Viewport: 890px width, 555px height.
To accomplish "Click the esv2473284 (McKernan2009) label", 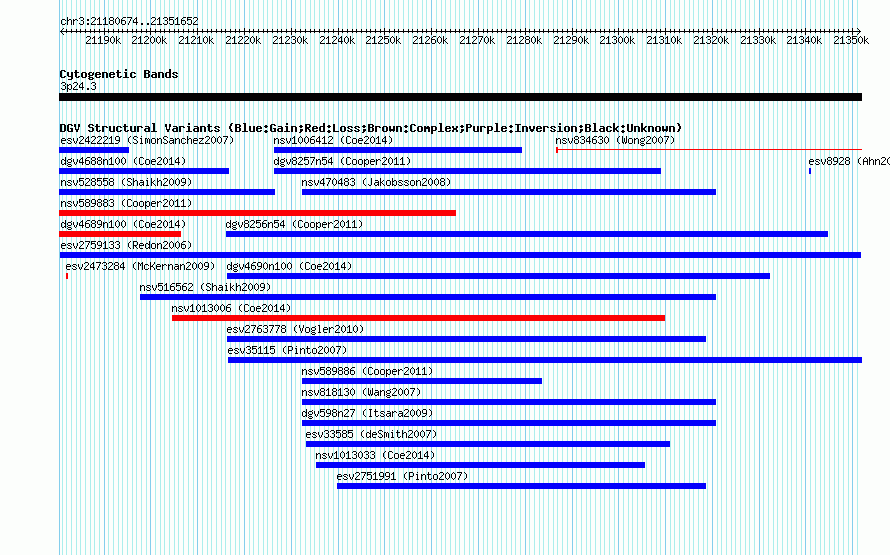I will (140, 266).
